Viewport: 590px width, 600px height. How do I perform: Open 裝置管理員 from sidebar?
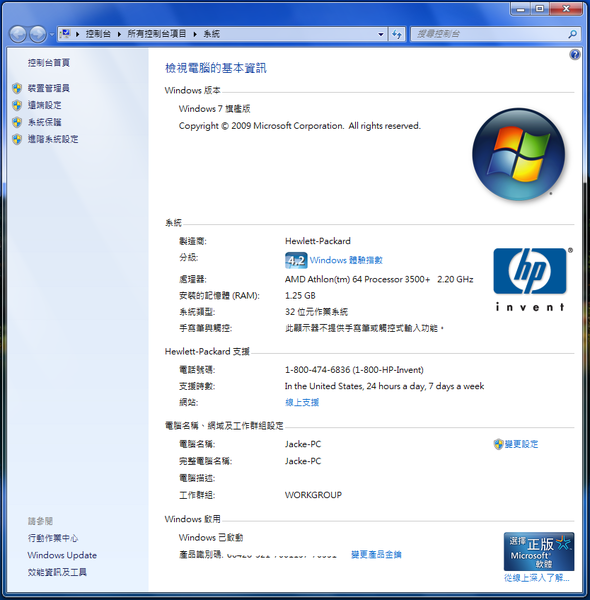(x=49, y=88)
